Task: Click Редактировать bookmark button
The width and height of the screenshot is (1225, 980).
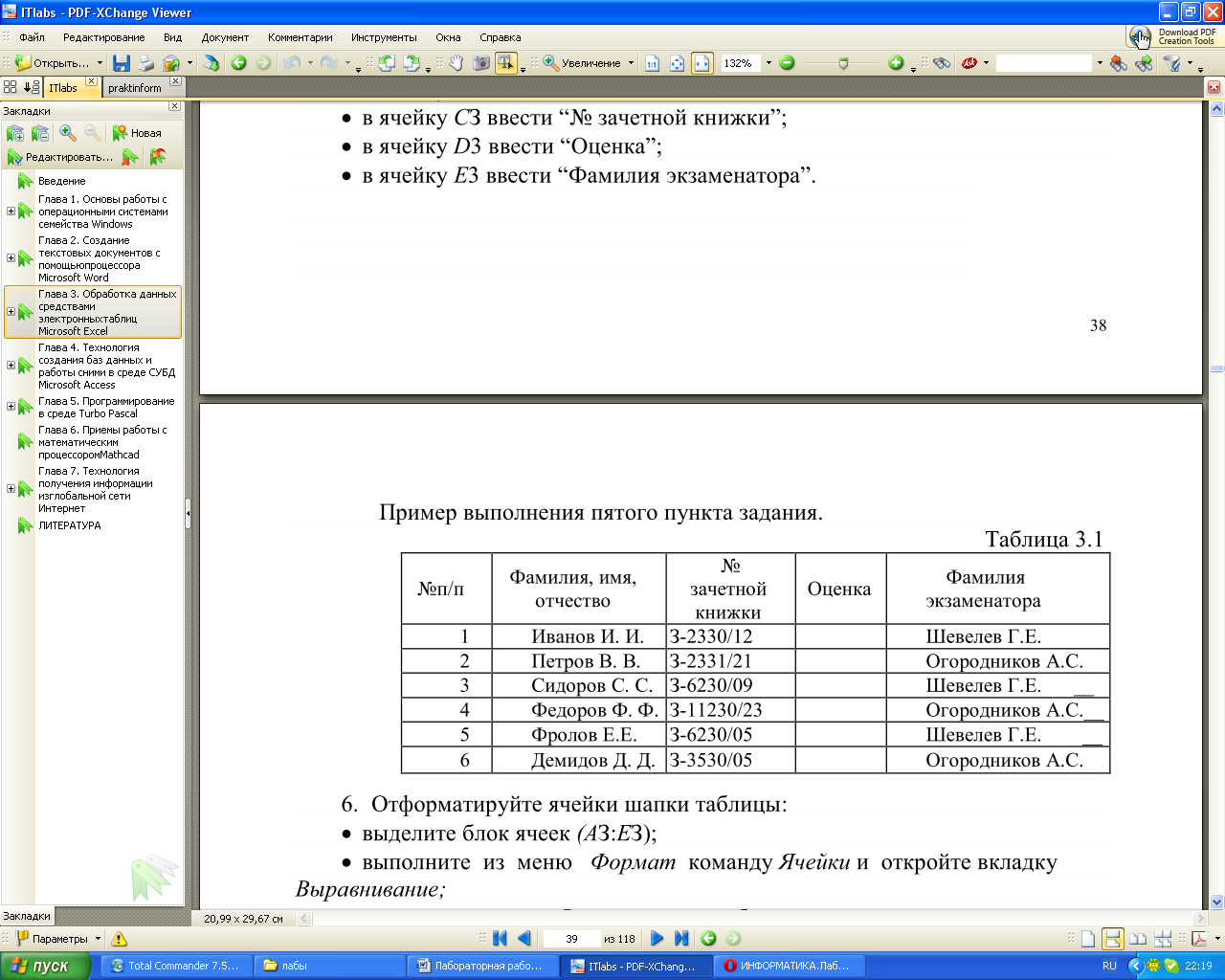Action: (x=59, y=157)
